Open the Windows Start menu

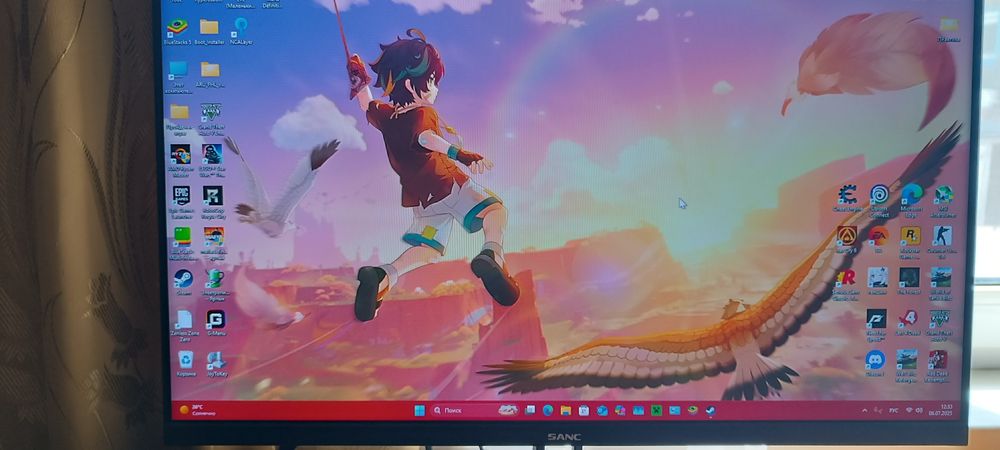pyautogui.click(x=419, y=410)
